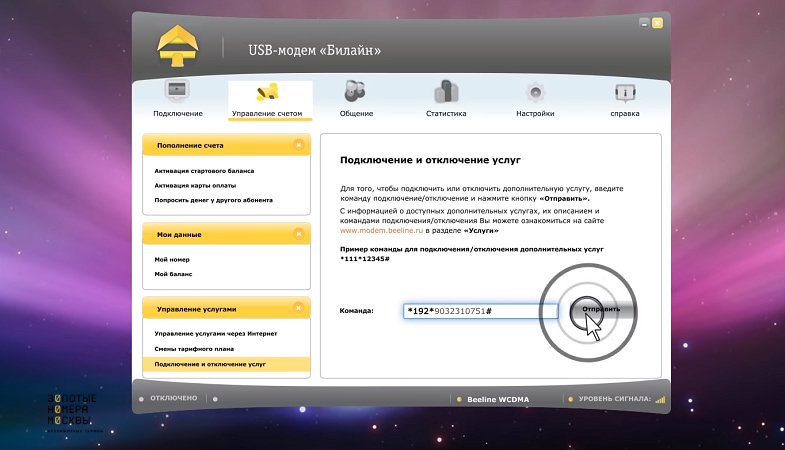Screen dimensions: 785x450
Task: Open Попросить денег у другого абонента
Action: pyautogui.click(x=213, y=200)
